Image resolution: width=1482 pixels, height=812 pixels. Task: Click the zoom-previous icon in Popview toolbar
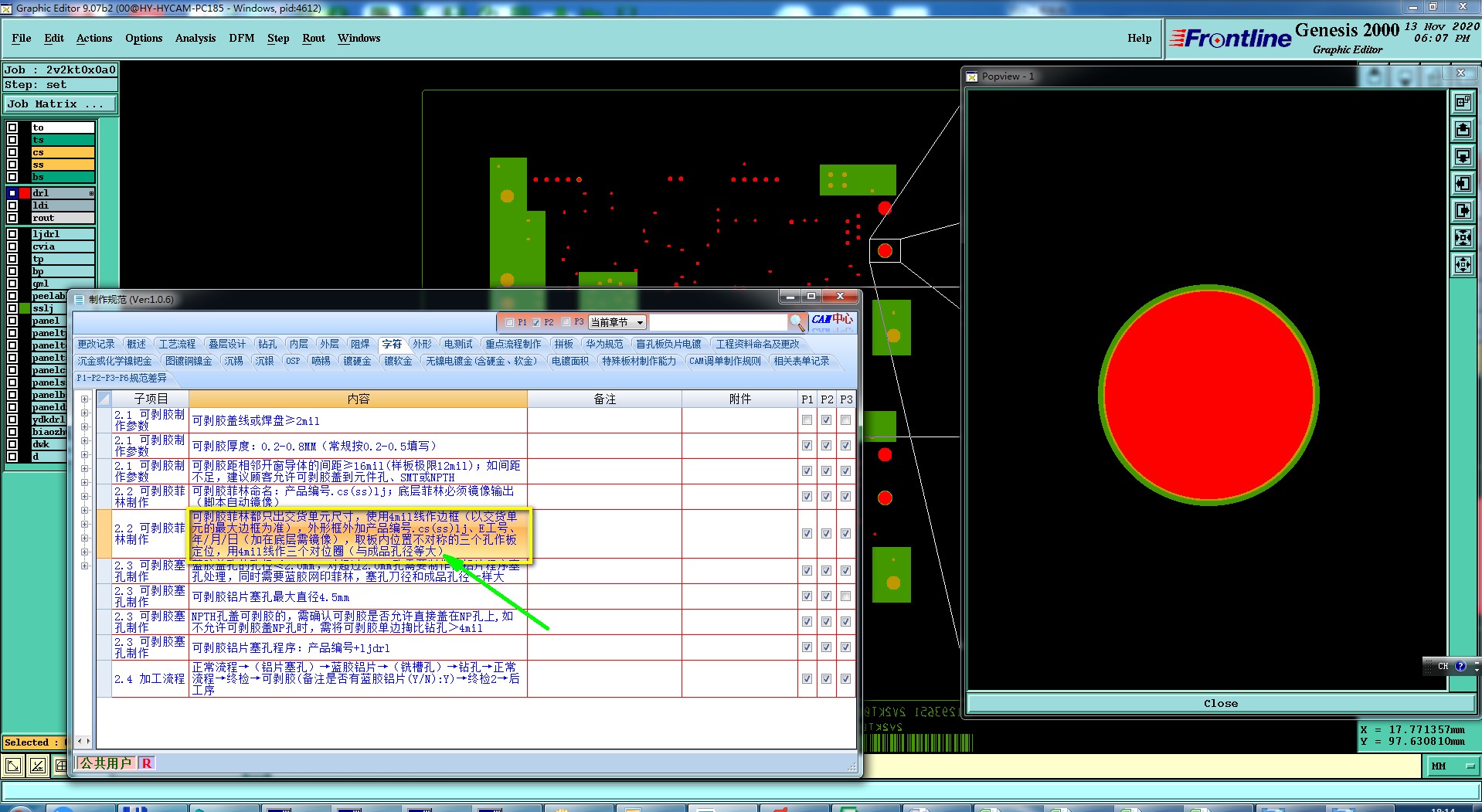[1463, 102]
